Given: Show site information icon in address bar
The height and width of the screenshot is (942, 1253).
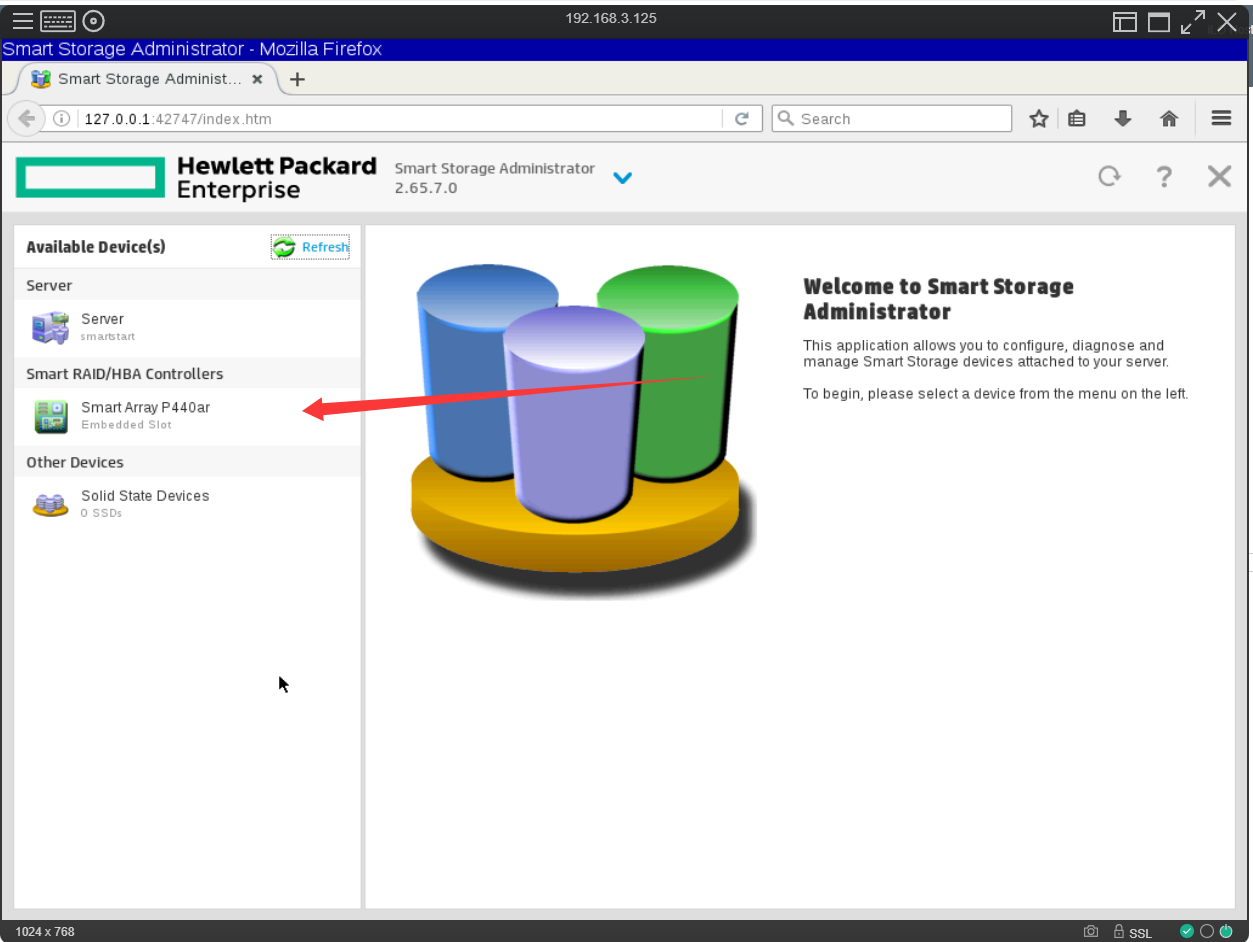Looking at the screenshot, I should (62, 119).
